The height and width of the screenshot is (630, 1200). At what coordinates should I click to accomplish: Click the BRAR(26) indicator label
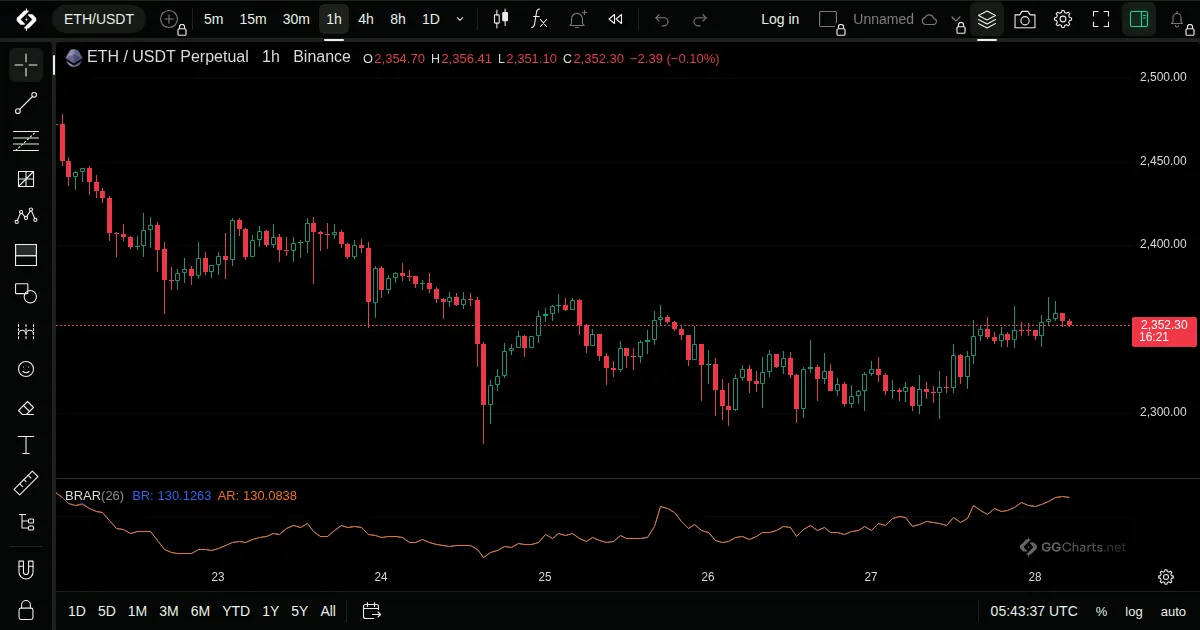coord(94,495)
